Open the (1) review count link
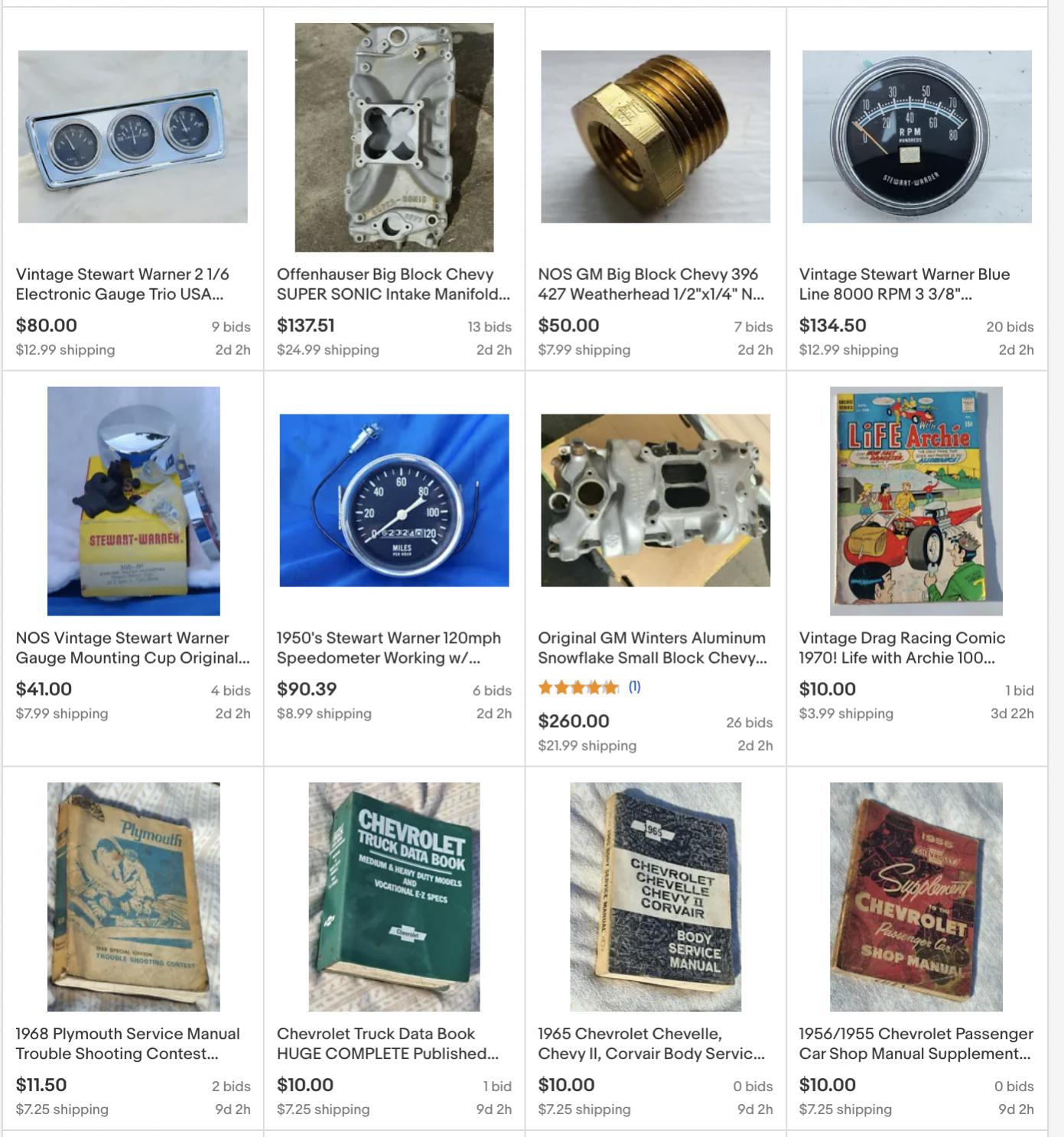This screenshot has height=1137, width=1064. click(x=635, y=687)
